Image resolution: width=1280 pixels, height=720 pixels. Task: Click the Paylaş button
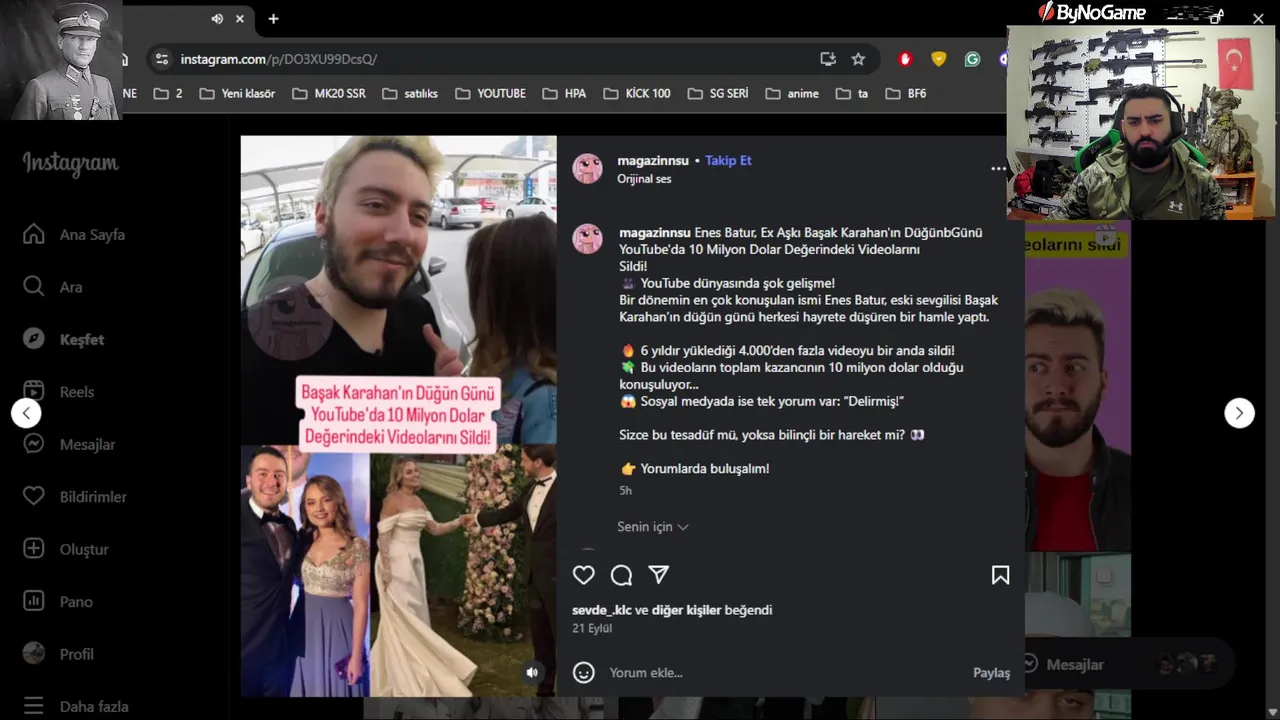[x=991, y=673]
